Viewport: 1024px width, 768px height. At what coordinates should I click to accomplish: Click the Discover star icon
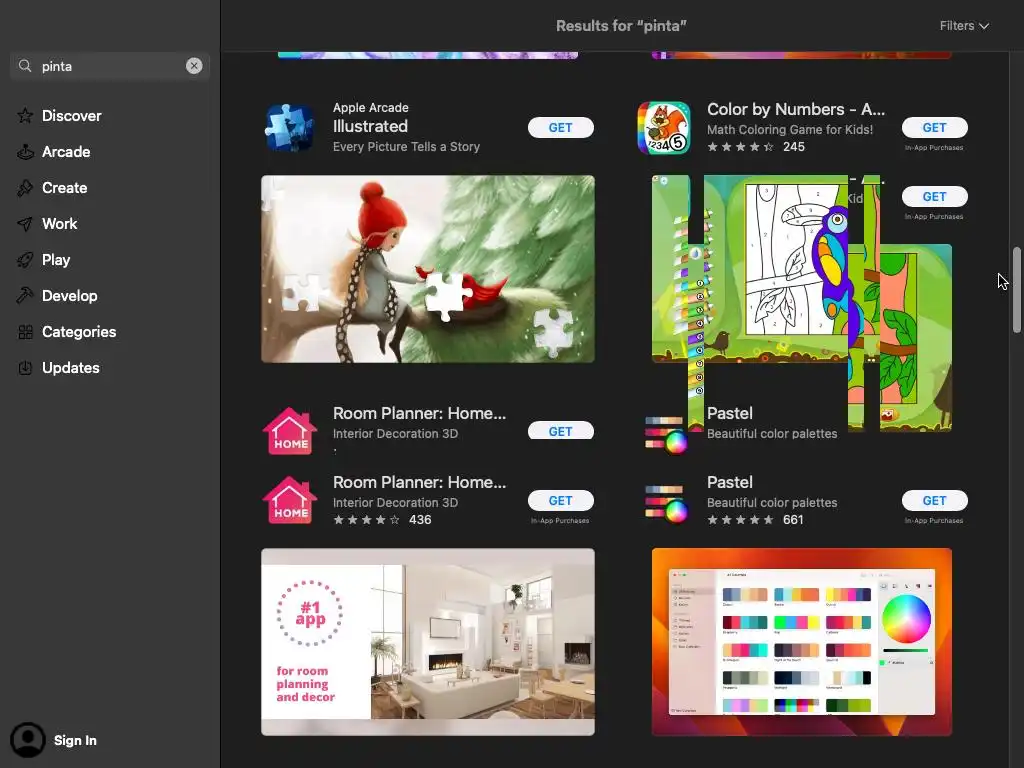(x=25, y=116)
